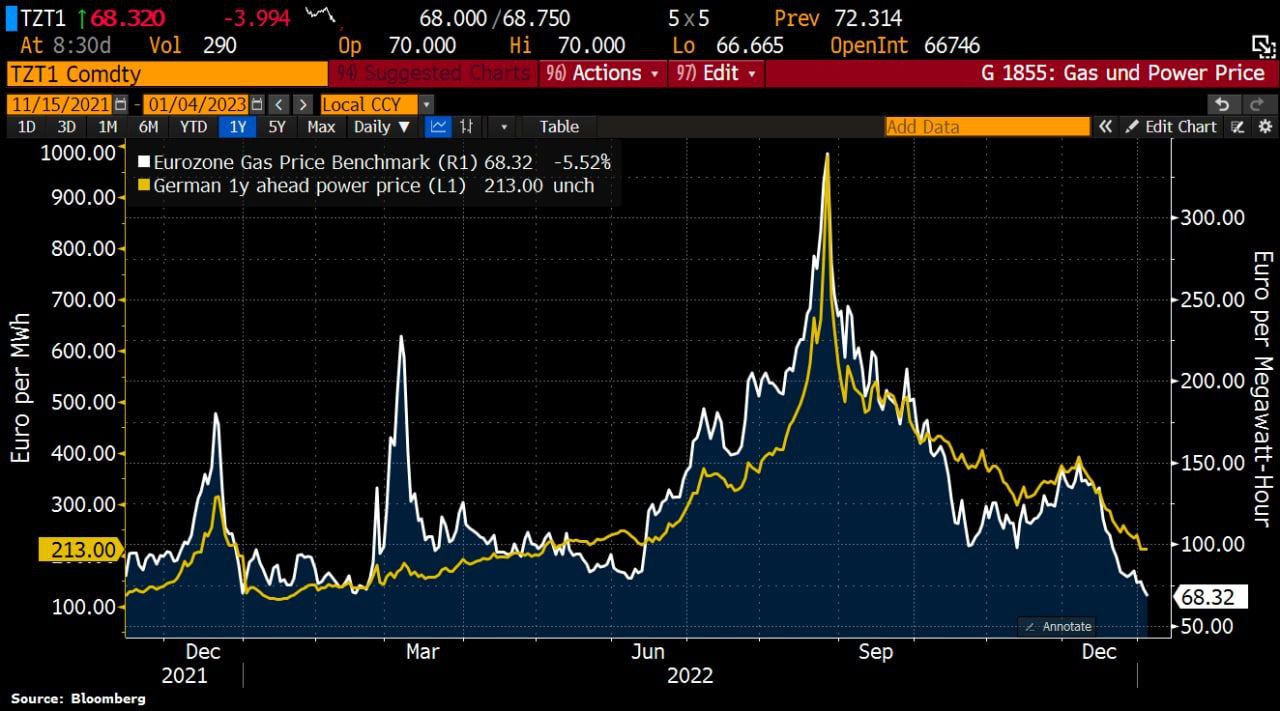Open the Actions dropdown menu

click(602, 73)
